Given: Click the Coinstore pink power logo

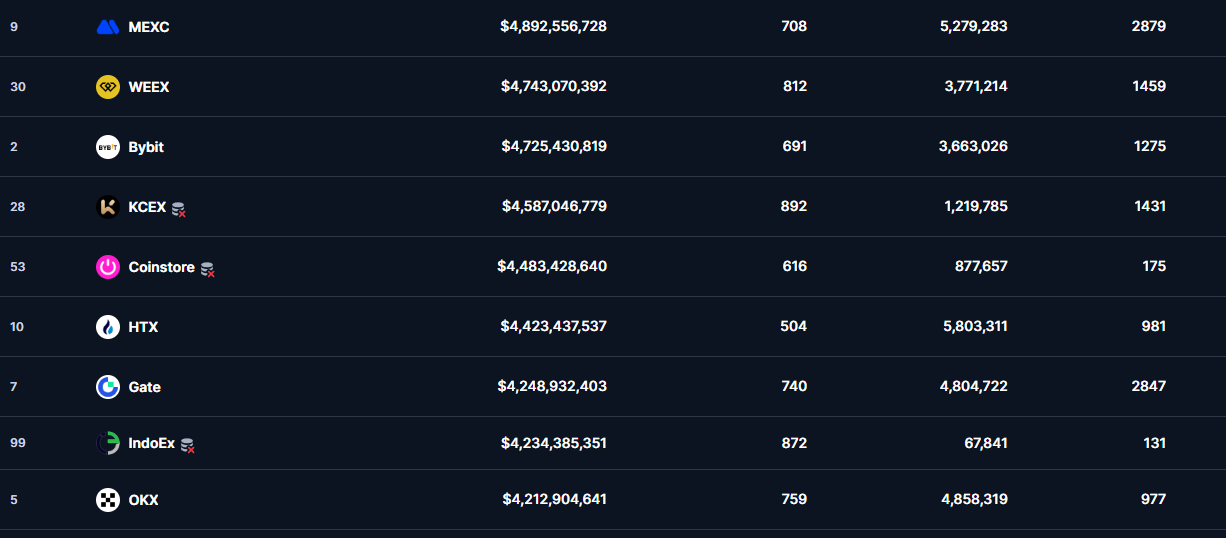Looking at the screenshot, I should (108, 267).
